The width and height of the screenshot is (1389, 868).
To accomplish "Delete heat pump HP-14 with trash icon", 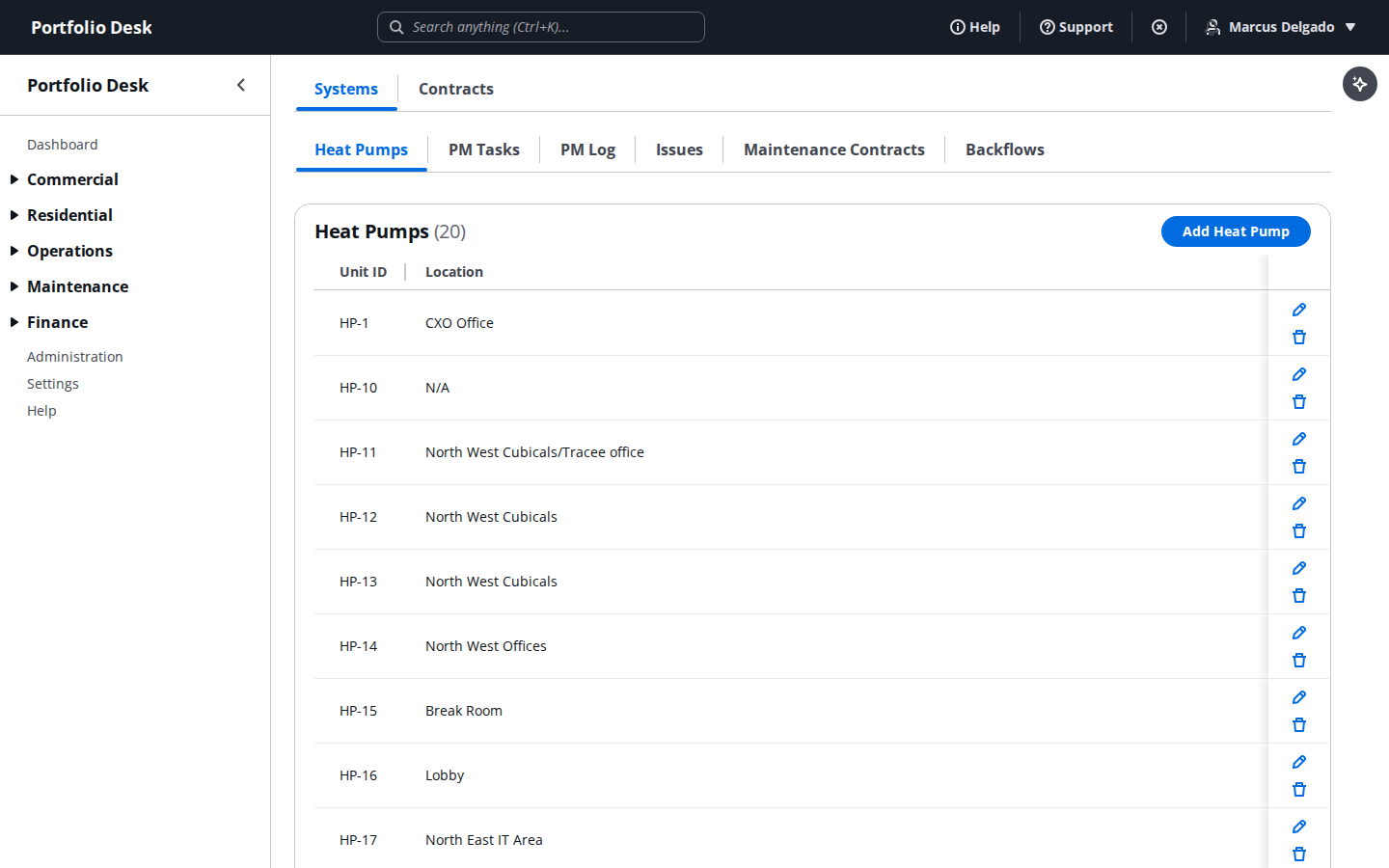I will pos(1299,661).
